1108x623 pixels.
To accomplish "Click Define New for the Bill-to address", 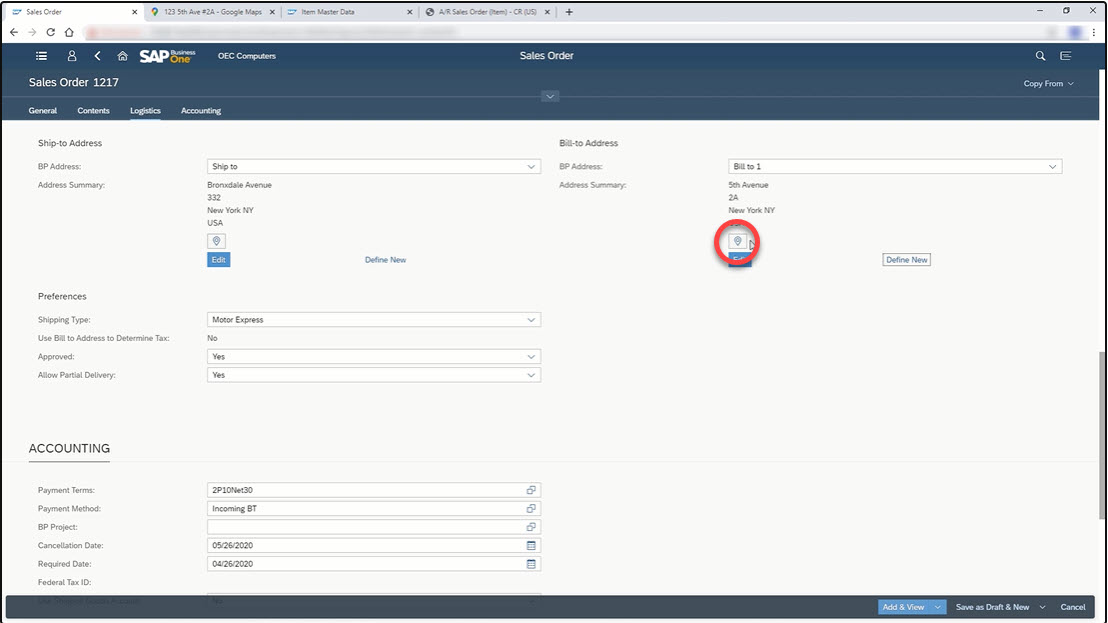I will point(905,259).
